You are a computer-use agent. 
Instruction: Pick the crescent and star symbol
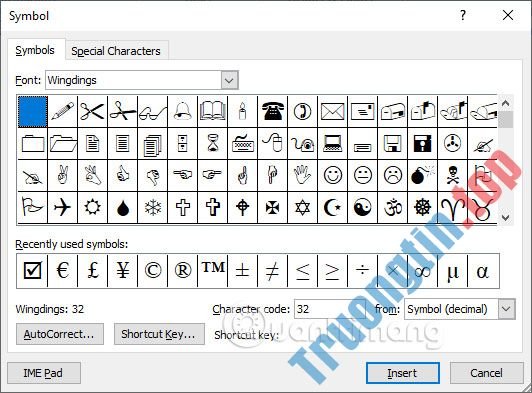tap(332, 207)
